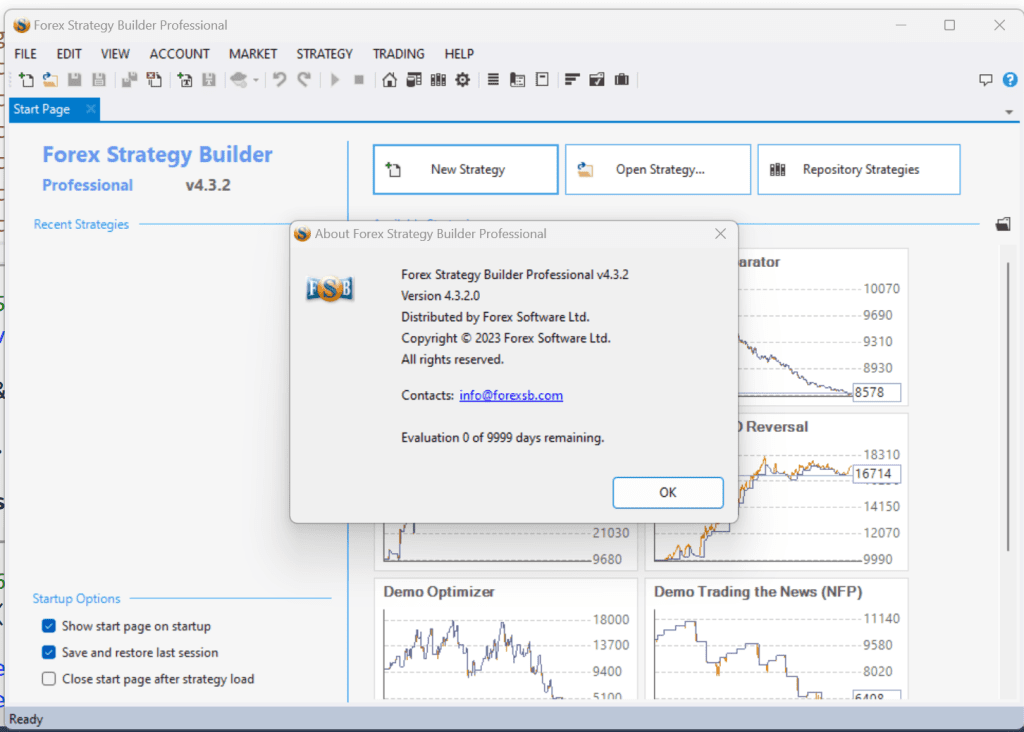This screenshot has width=1024, height=732.
Task: Open the MARKET menu
Action: 253,54
